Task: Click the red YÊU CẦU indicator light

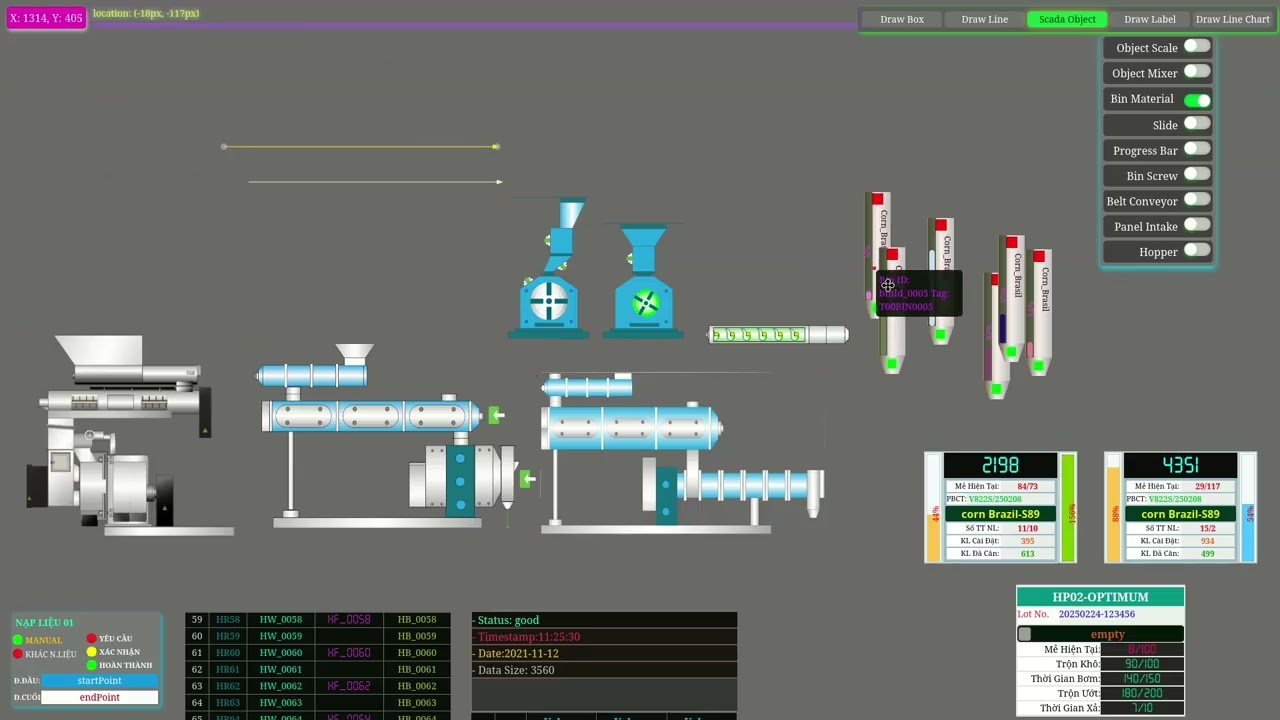Action: [91, 638]
